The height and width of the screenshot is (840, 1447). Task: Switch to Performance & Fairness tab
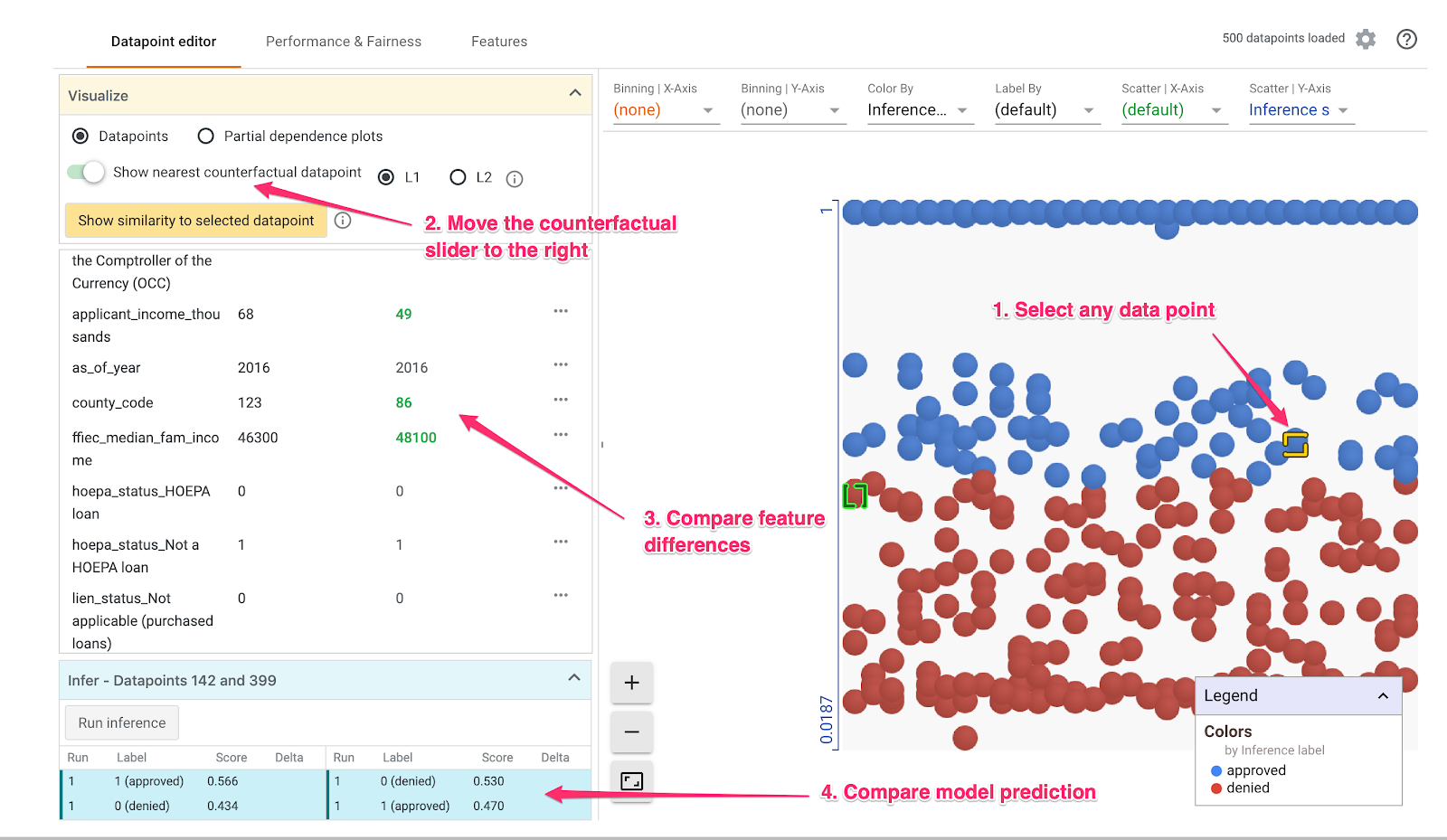(x=343, y=42)
